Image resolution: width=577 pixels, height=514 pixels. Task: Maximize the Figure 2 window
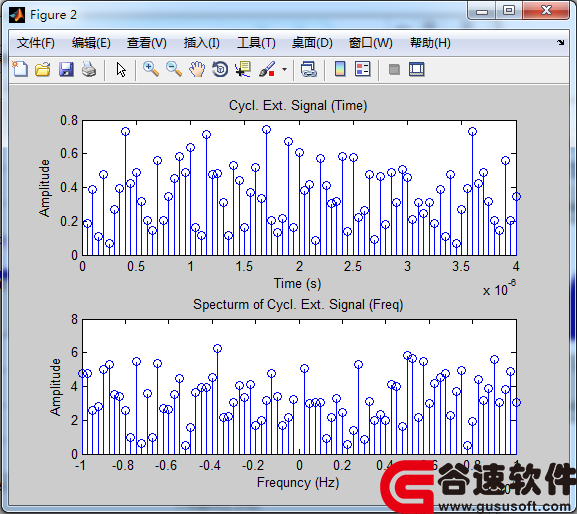pyautogui.click(x=509, y=11)
